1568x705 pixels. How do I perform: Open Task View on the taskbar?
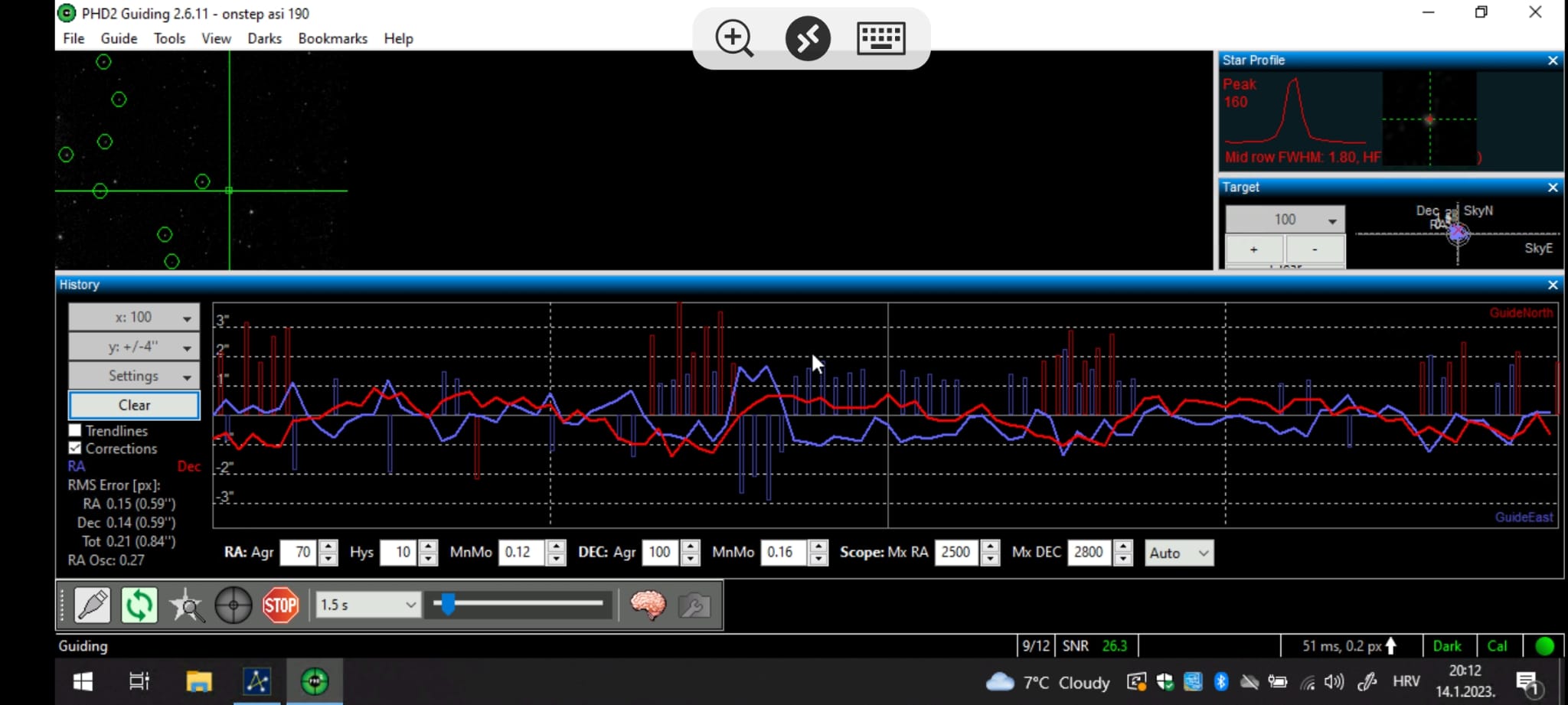pyautogui.click(x=139, y=681)
